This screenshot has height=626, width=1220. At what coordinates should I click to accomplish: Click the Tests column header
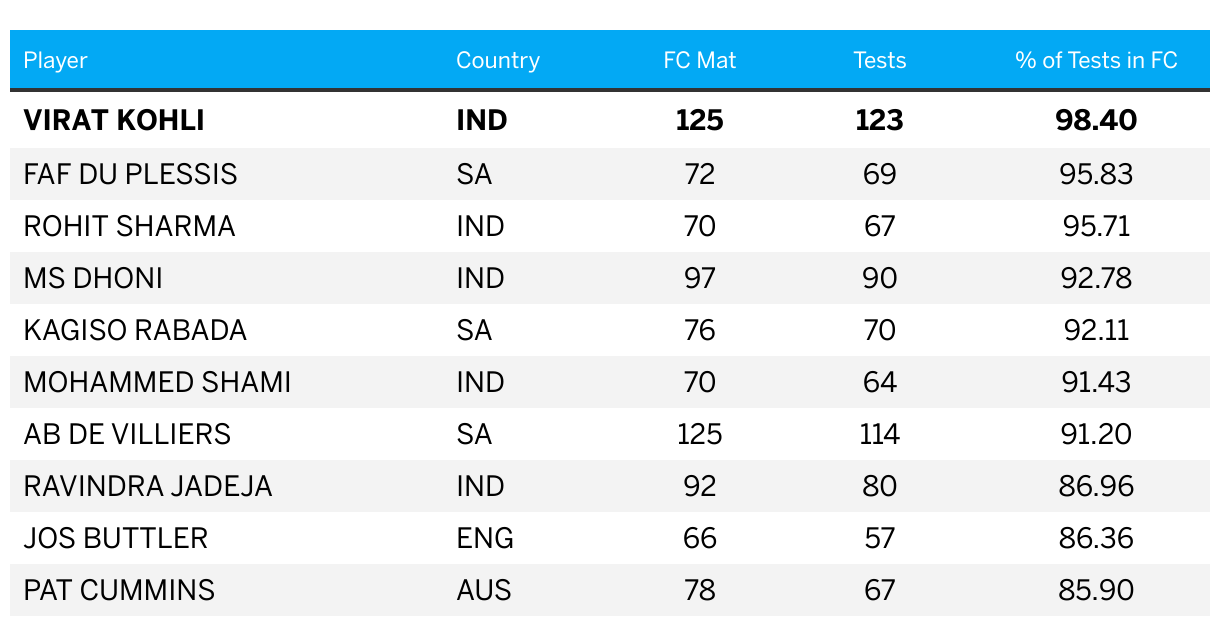(x=880, y=60)
